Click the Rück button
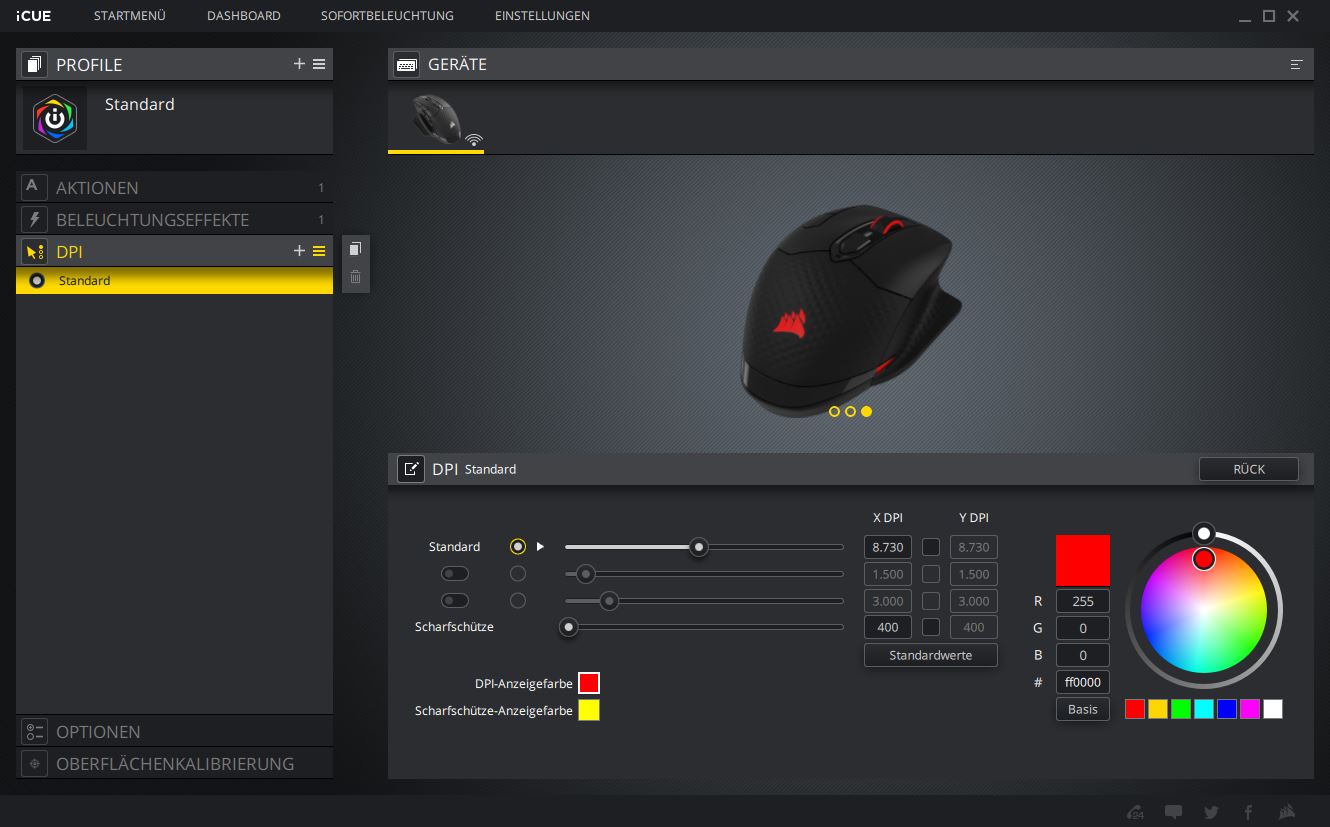Image resolution: width=1330 pixels, height=827 pixels. (1249, 469)
